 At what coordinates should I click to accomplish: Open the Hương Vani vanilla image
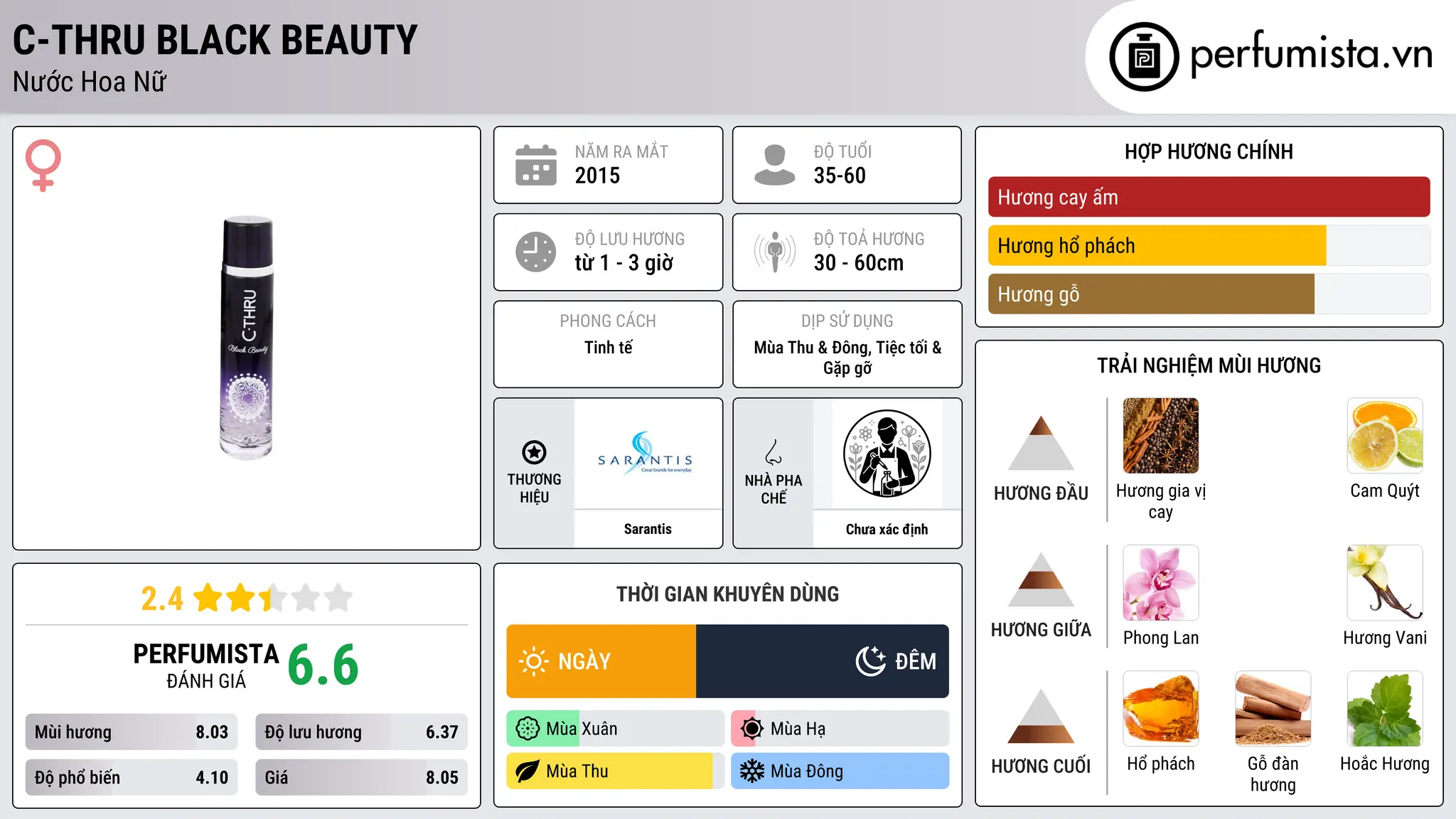(x=1385, y=583)
